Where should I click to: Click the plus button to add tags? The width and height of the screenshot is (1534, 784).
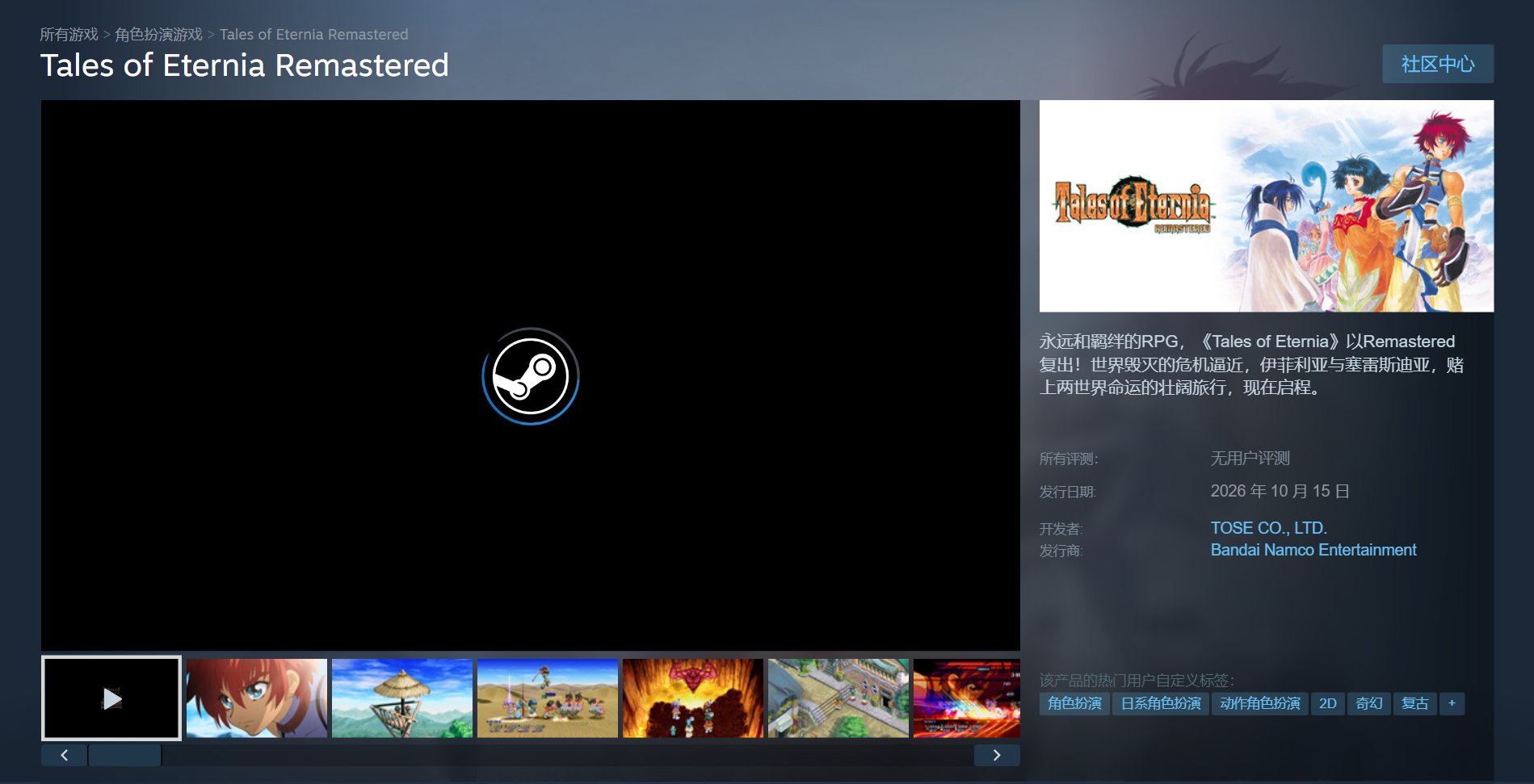(1452, 703)
